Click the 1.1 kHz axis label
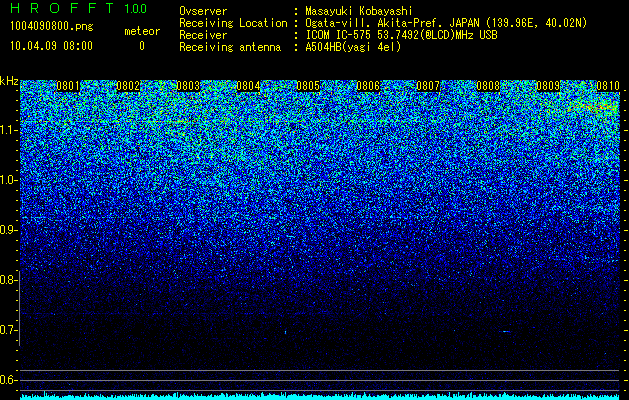Image resolution: width=629 pixels, height=400 pixels. (8, 130)
